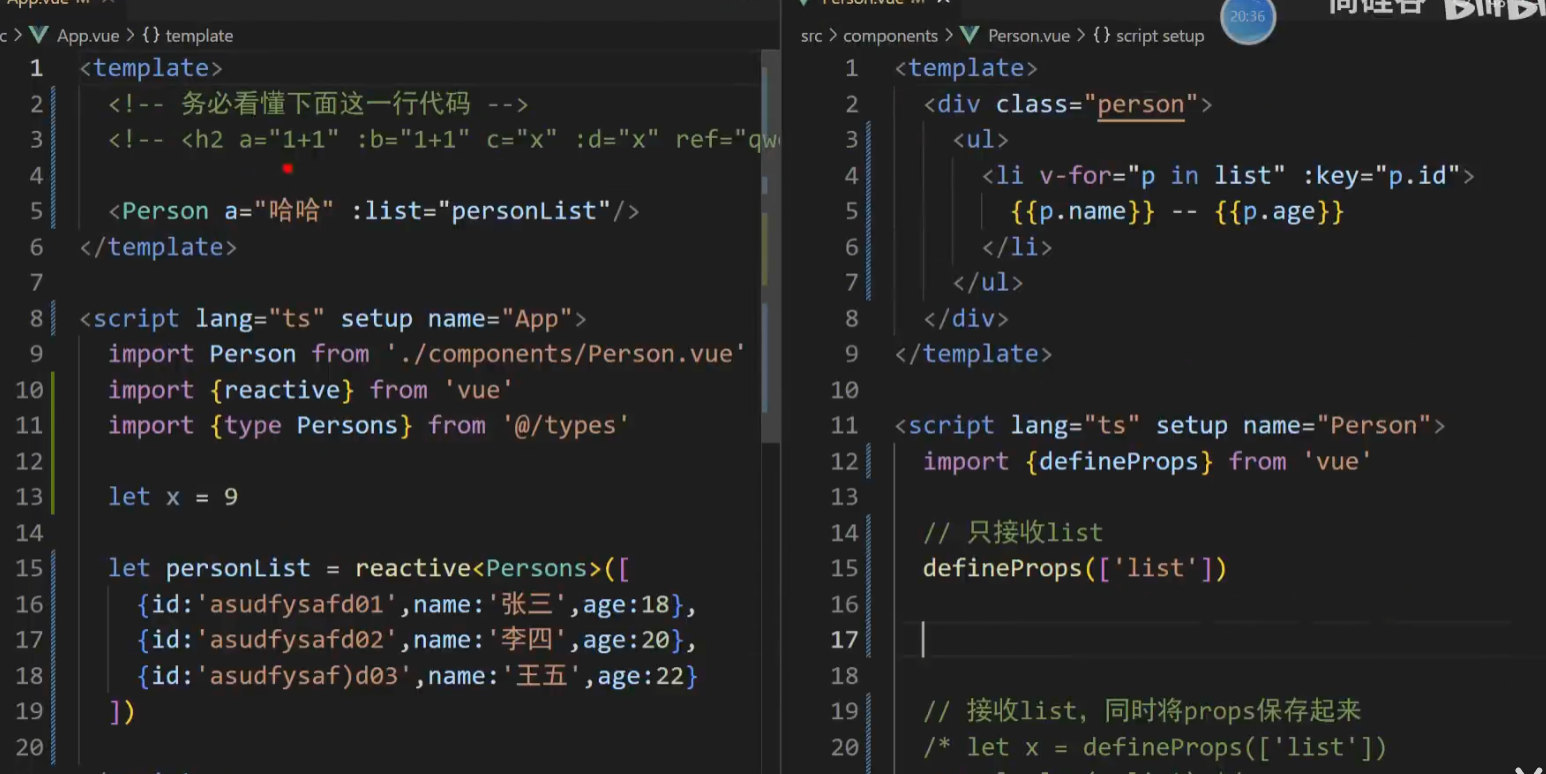Open the Person.vue breadcrumb segment

coord(1029,35)
